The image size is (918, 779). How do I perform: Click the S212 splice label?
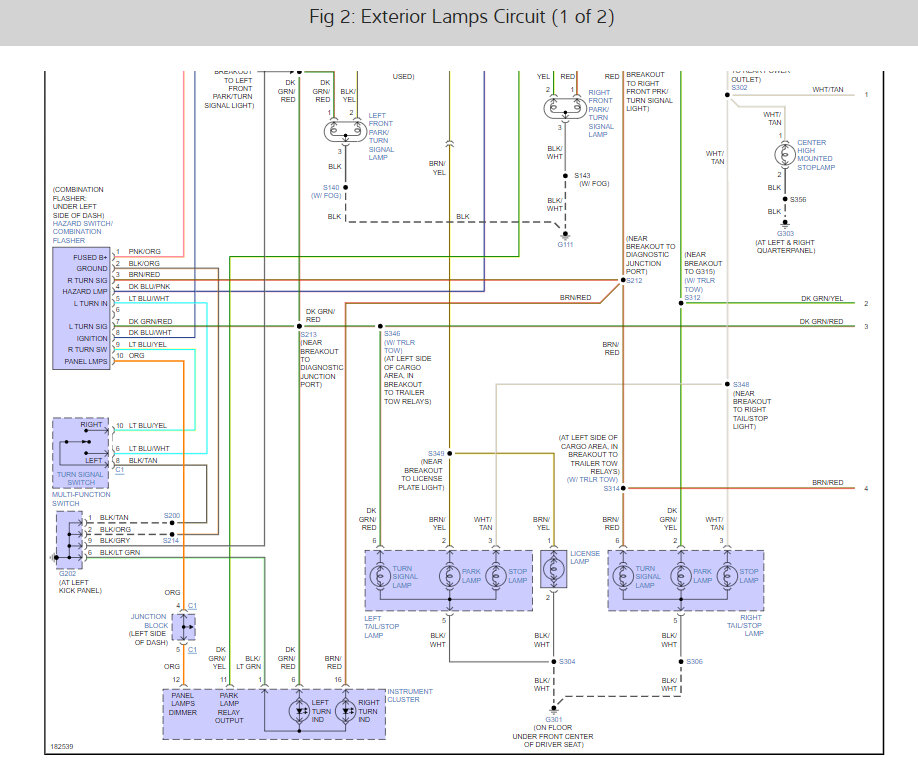[634, 280]
